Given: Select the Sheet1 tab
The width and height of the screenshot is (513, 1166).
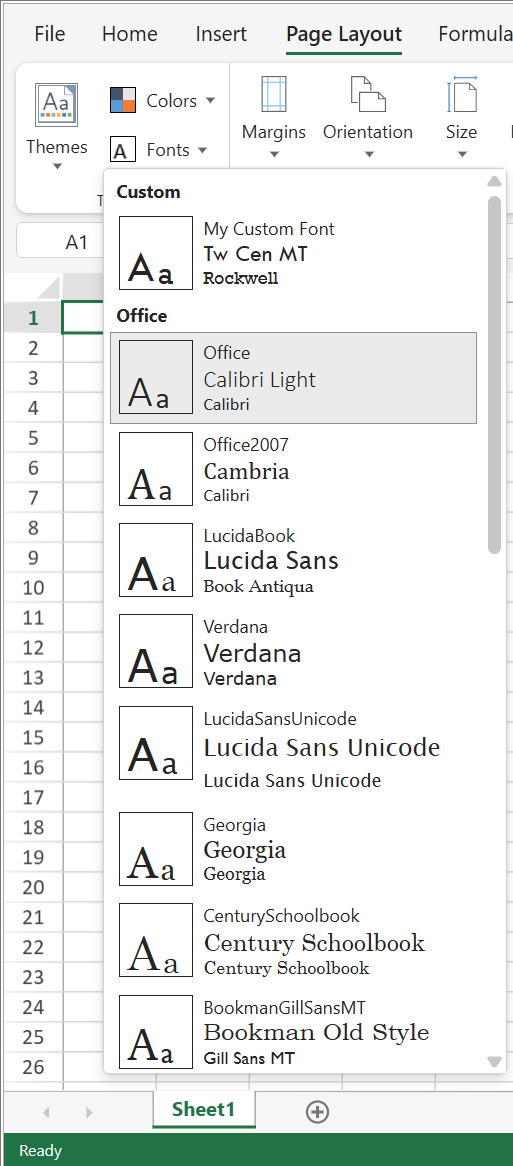Looking at the screenshot, I should point(204,1109).
